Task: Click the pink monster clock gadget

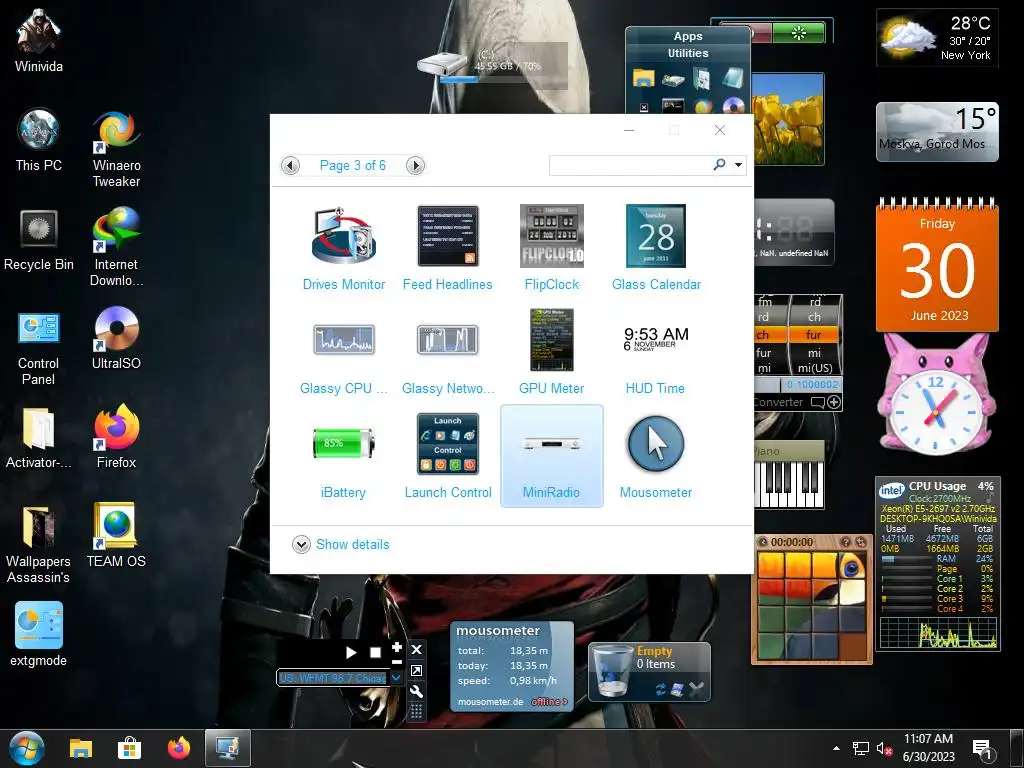Action: (936, 395)
